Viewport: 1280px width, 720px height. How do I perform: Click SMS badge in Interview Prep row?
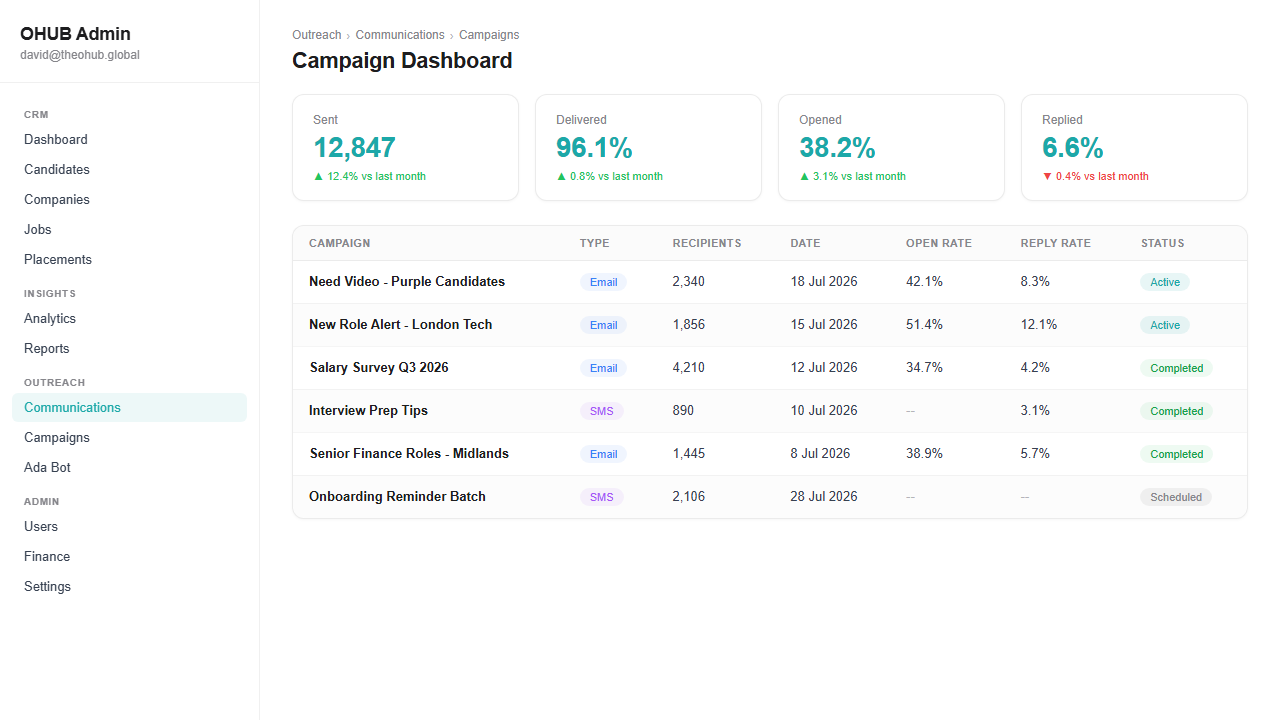pyautogui.click(x=602, y=411)
